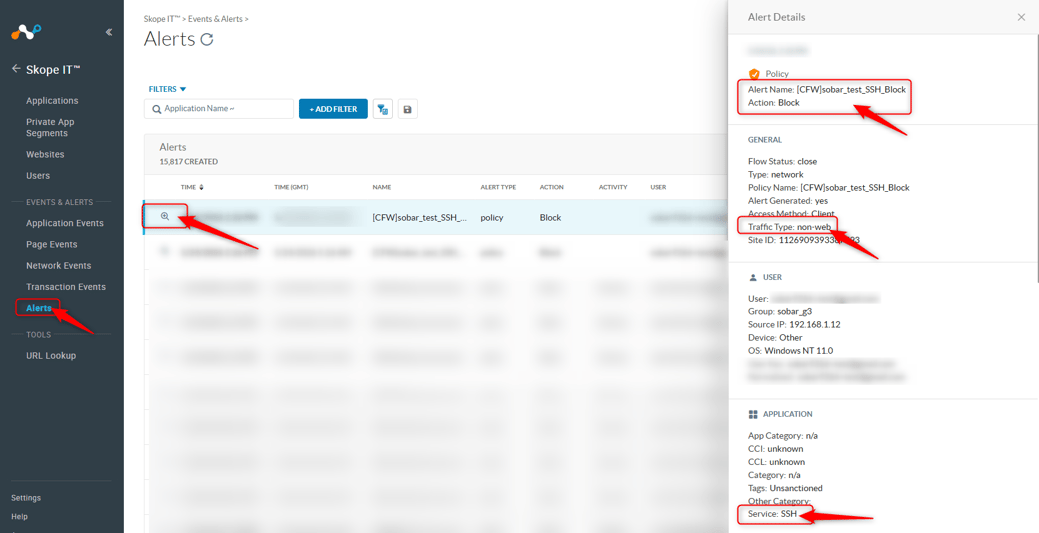Open the filter funnel options icon
This screenshot has height=533, width=1039.
point(382,109)
